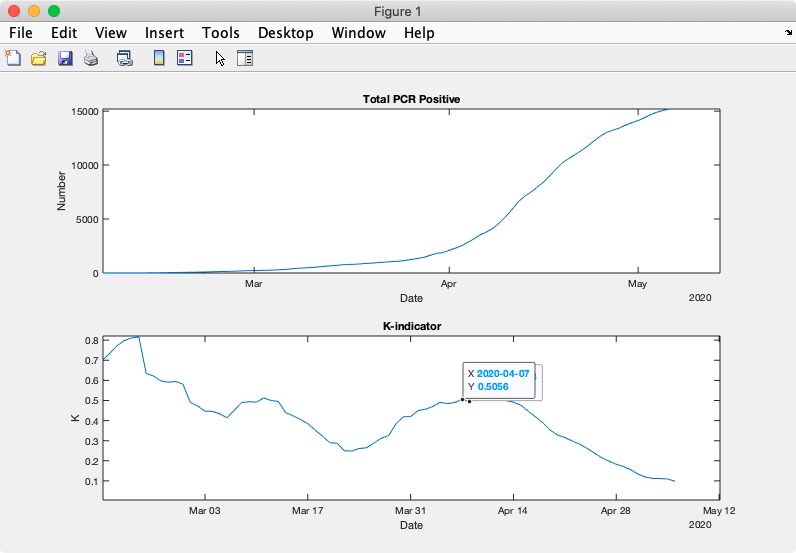Open the Insert menu
The image size is (796, 553).
(x=164, y=33)
